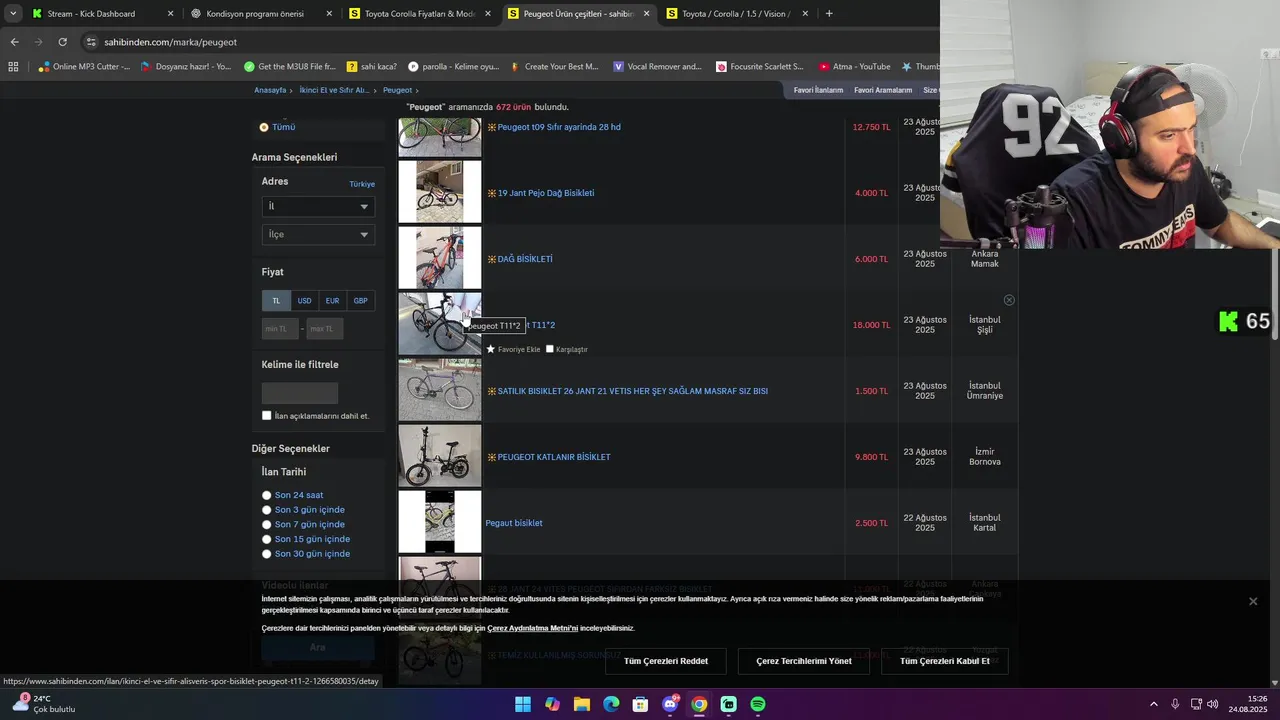Select the Tümü radio option

click(264, 127)
